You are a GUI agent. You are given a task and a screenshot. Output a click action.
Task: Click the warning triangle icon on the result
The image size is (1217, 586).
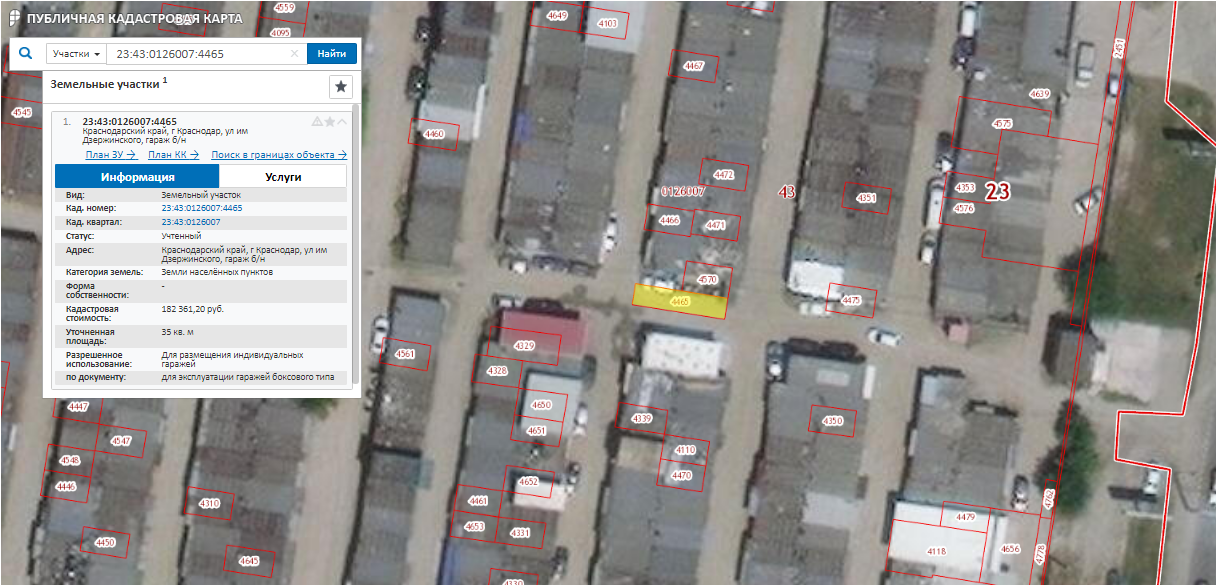point(317,122)
